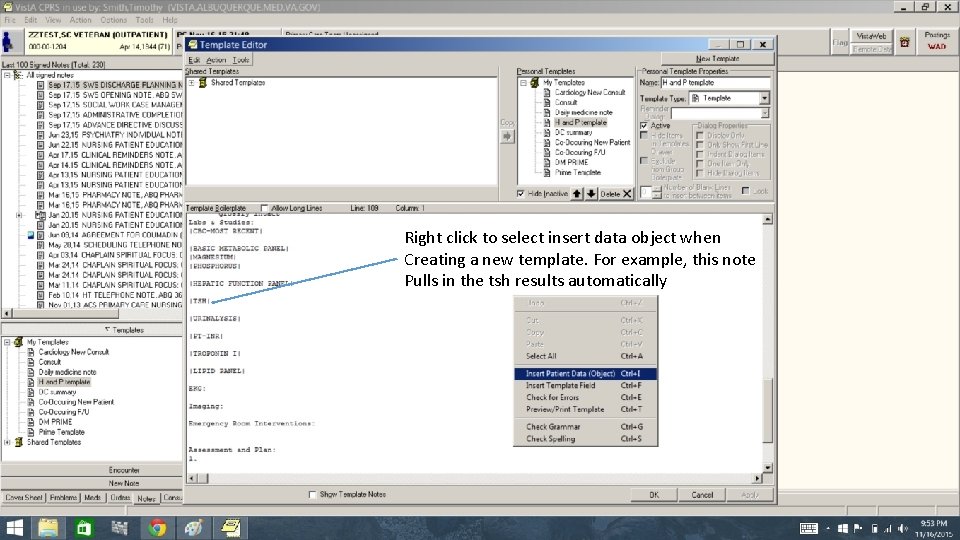Screen dimensions: 960x540
Task: Click note icon for PSYCHIATRY INDIVIDUAL NOTE
Action: [x=40, y=135]
